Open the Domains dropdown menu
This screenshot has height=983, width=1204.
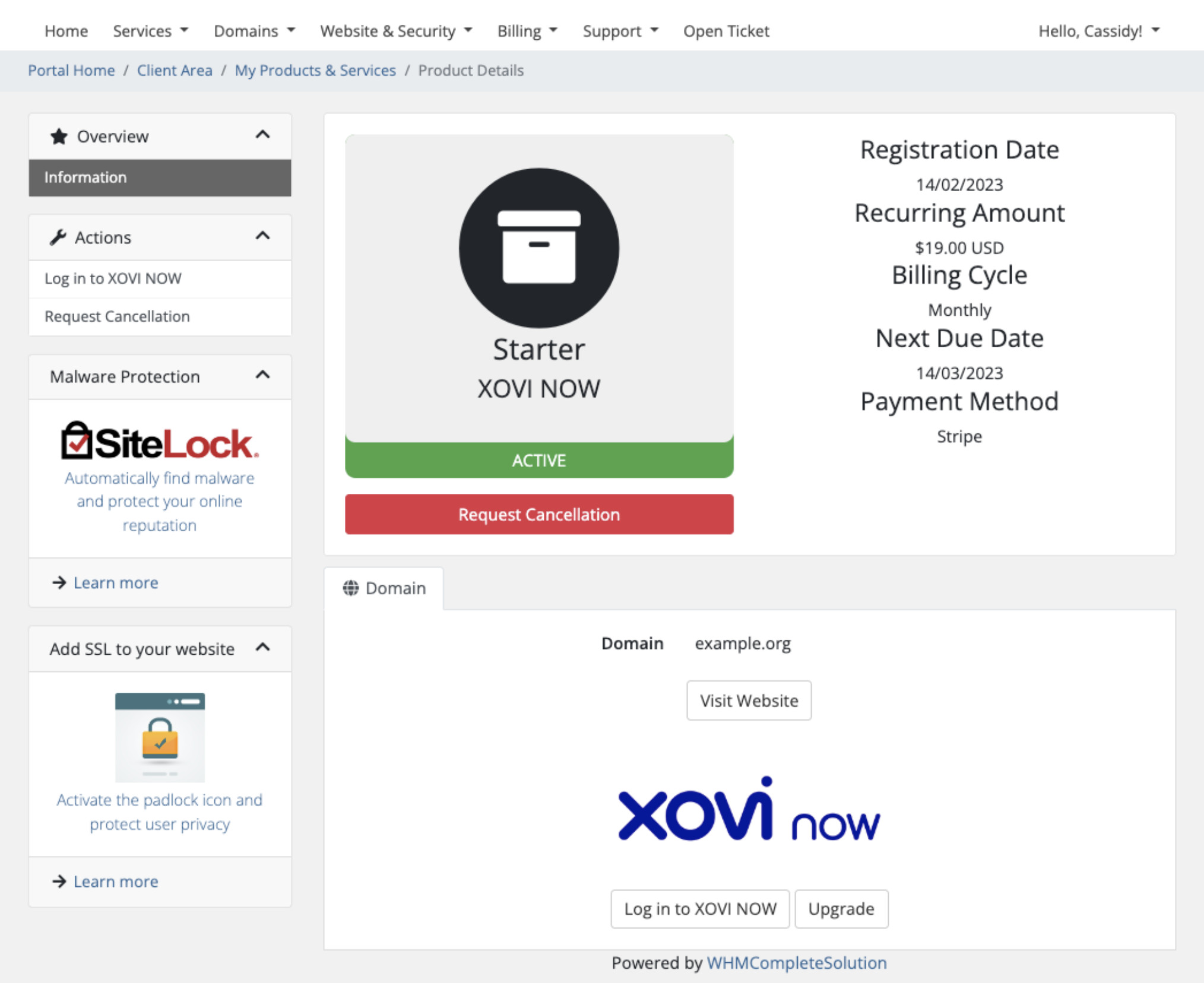click(254, 31)
